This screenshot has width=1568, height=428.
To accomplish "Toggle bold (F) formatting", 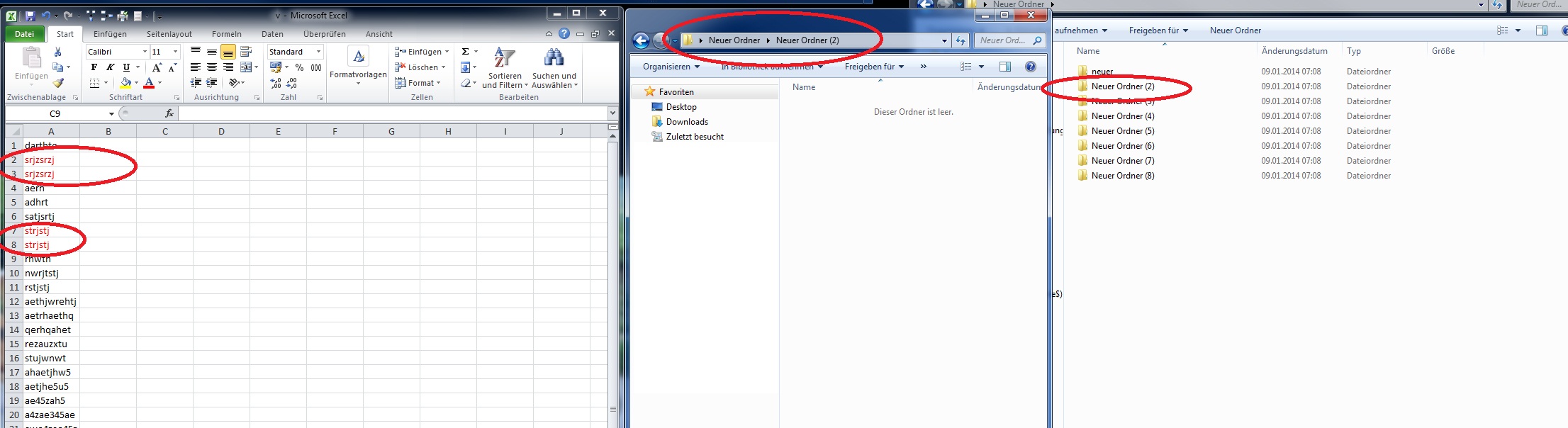I will (x=94, y=67).
